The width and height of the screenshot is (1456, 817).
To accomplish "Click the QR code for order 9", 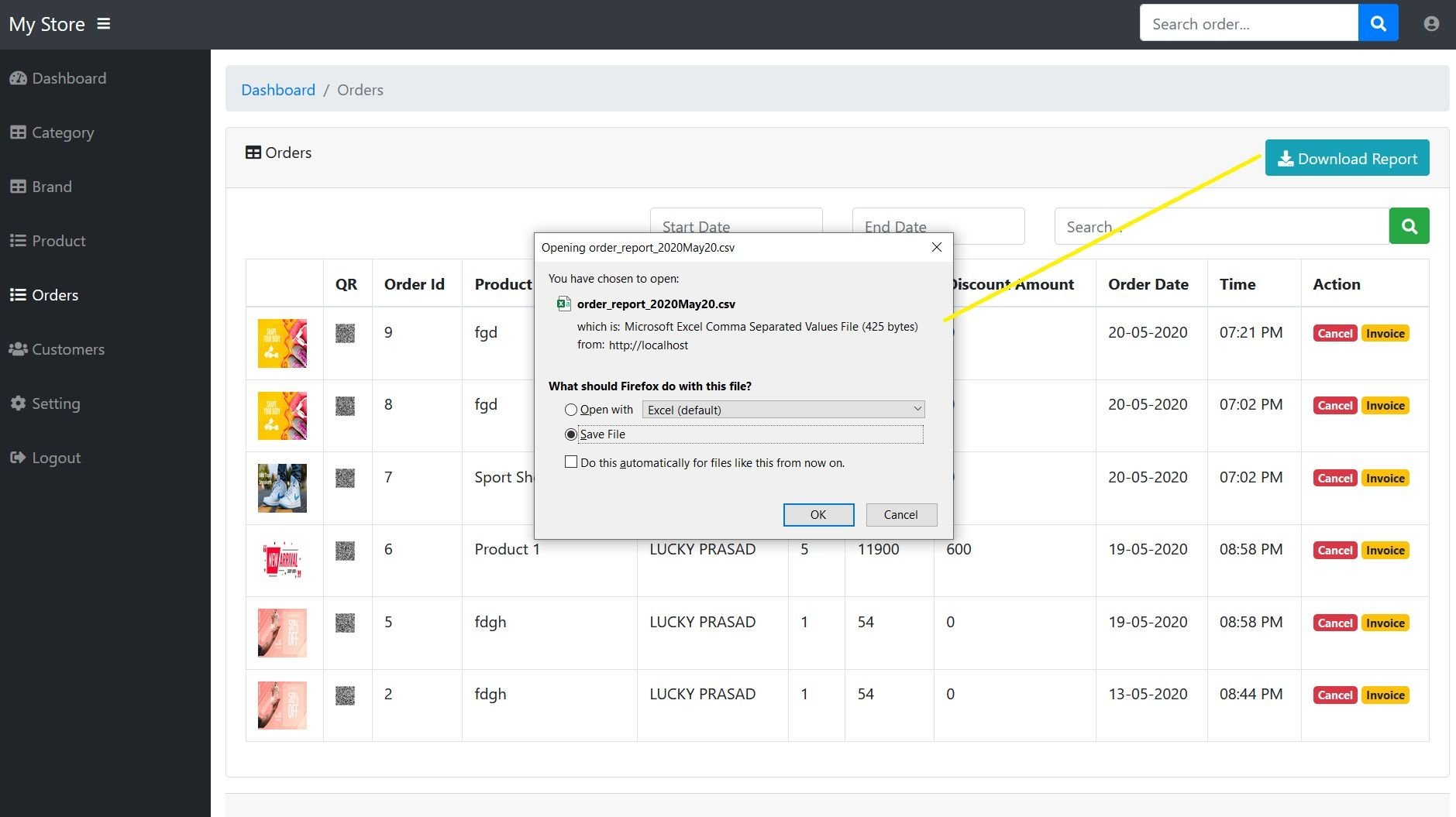I will tap(345, 333).
